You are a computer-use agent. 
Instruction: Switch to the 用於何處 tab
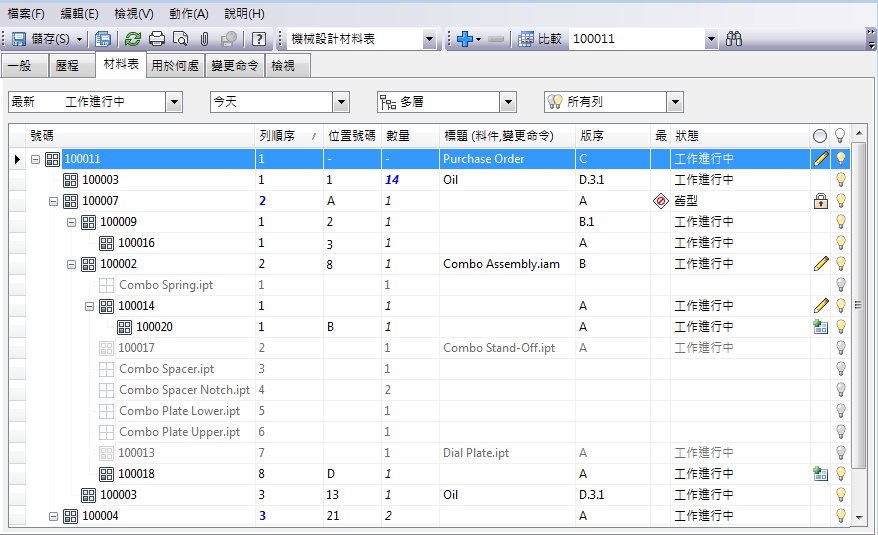(175, 66)
